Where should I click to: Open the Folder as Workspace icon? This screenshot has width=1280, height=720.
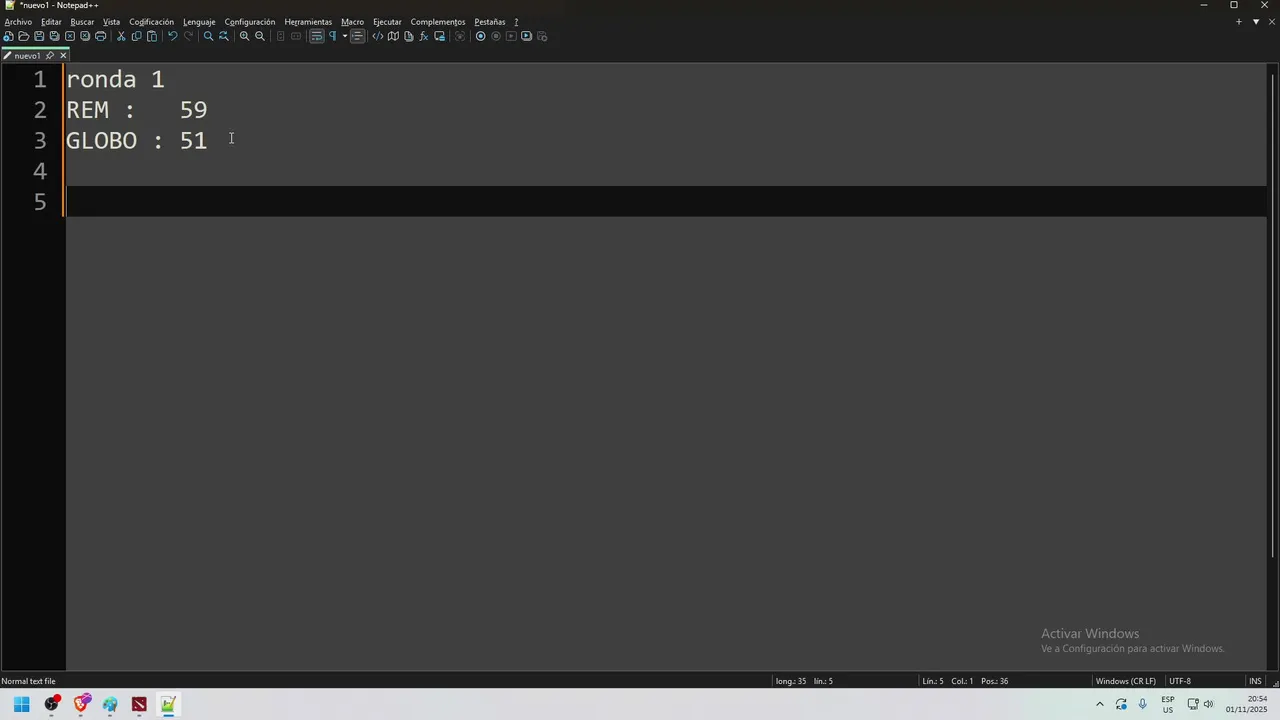[439, 36]
